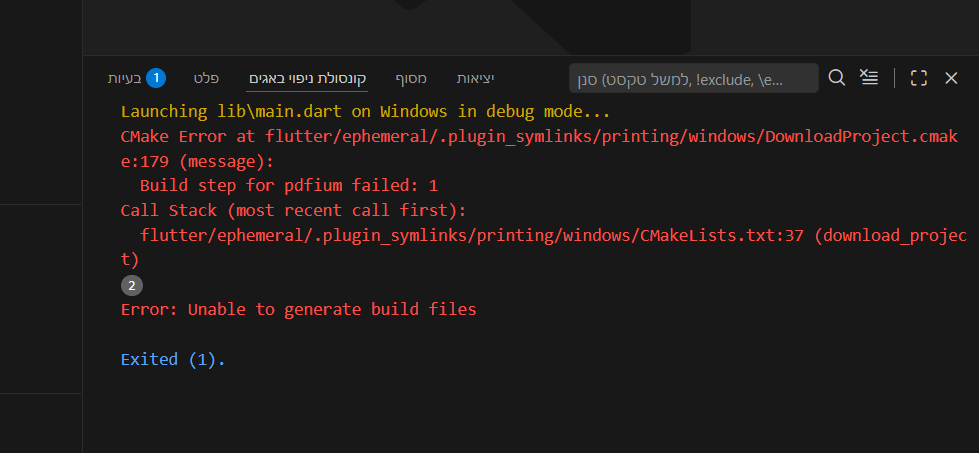Click the DownloadProject.cmake error path line
Screen dimensions: 979x453
coord(539,149)
